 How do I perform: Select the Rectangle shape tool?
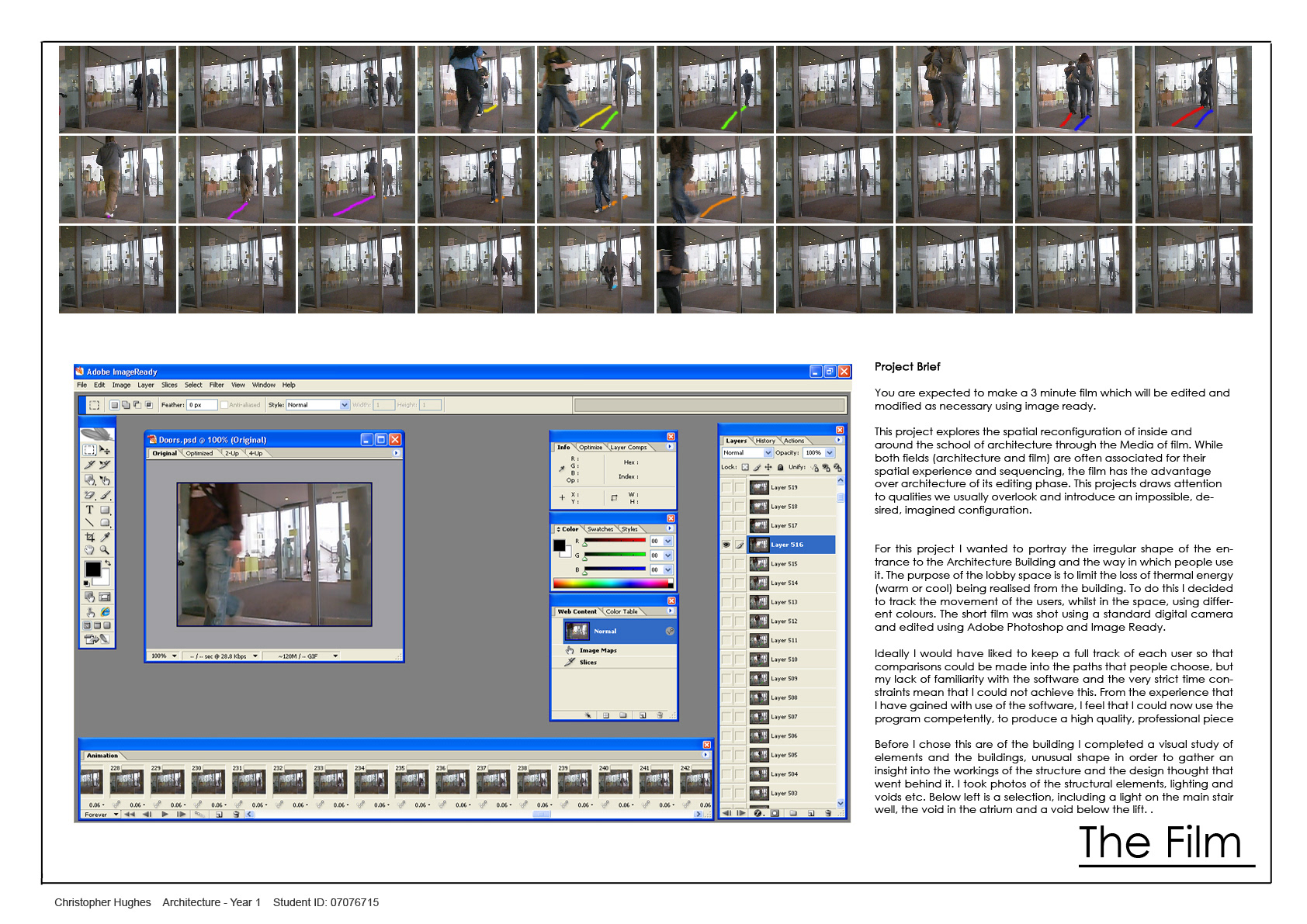pos(105,510)
